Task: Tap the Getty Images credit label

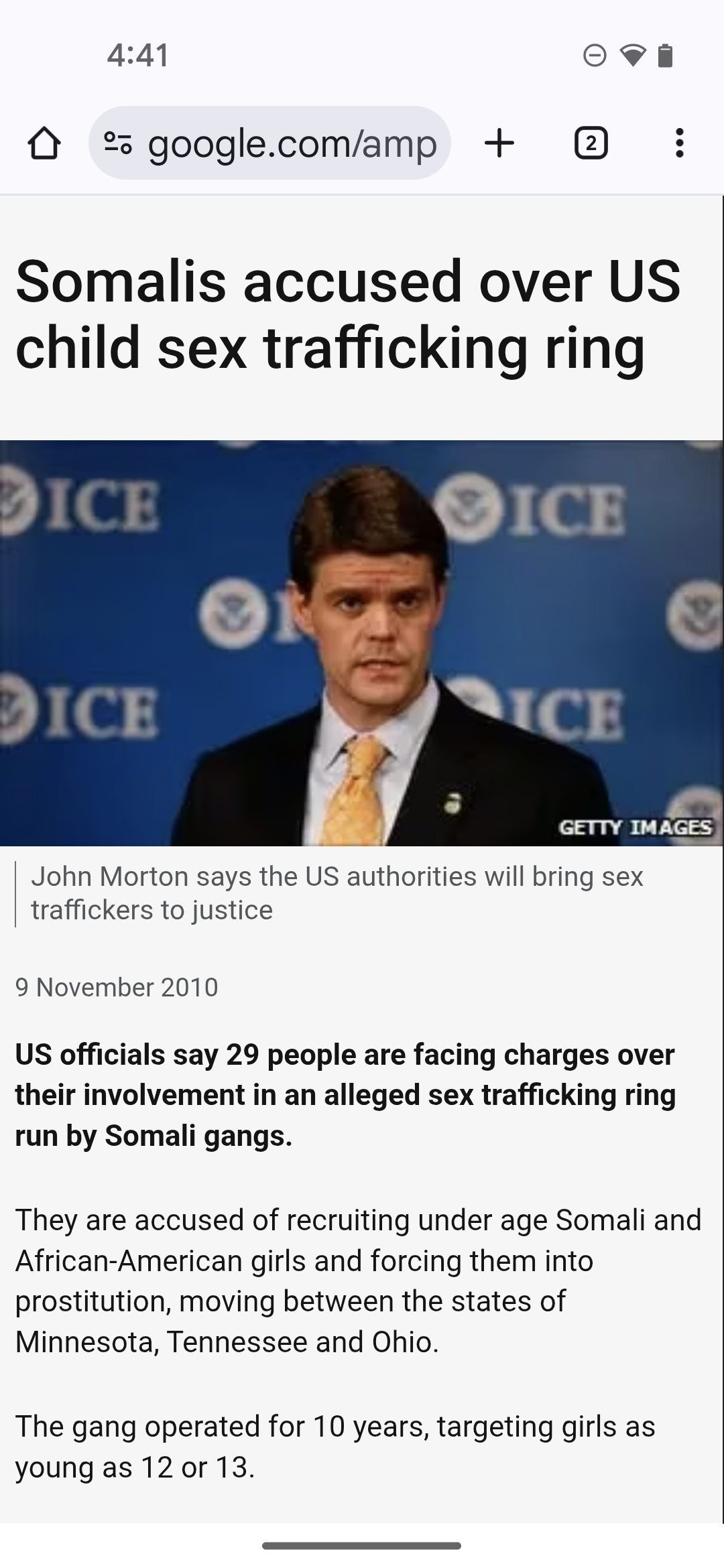Action: pos(636,828)
